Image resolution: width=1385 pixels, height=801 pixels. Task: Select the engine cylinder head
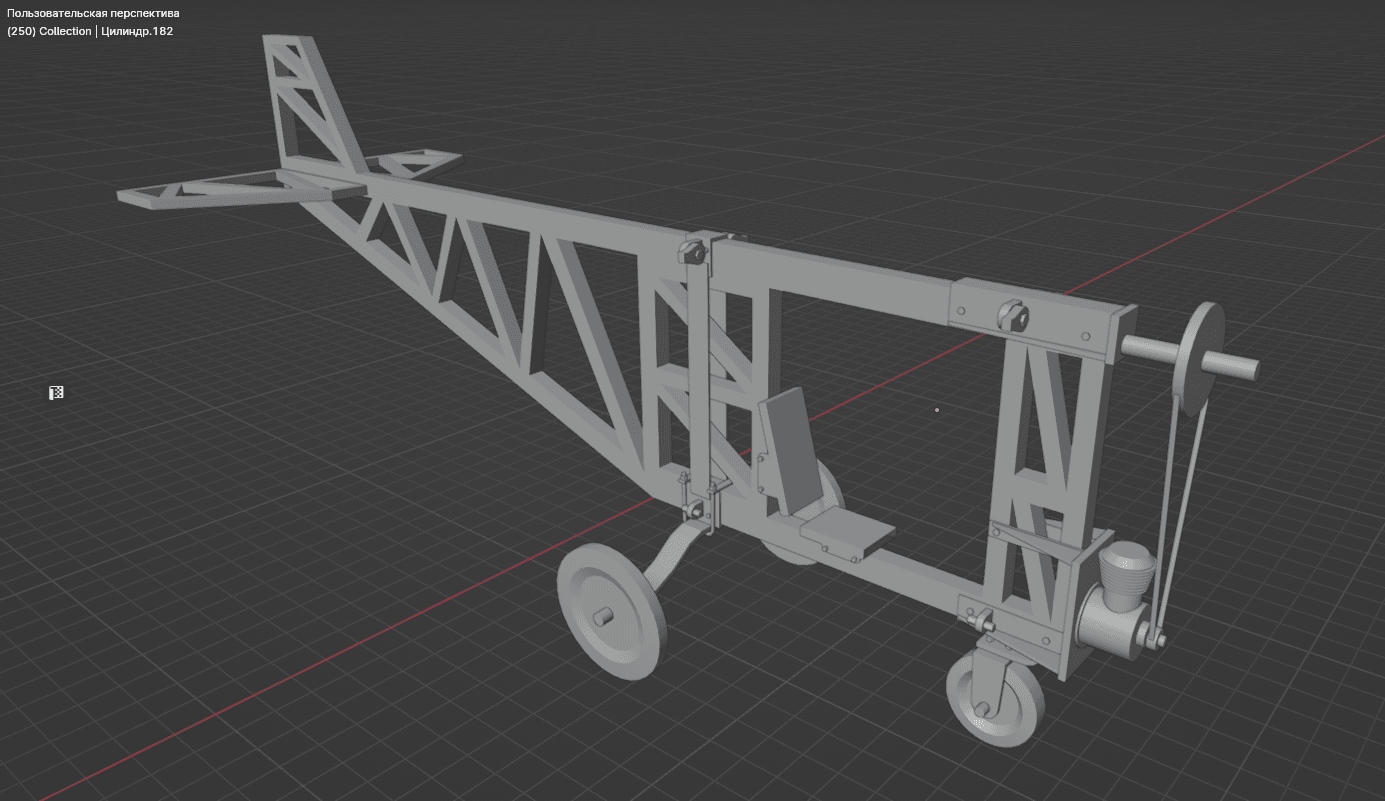[1128, 568]
